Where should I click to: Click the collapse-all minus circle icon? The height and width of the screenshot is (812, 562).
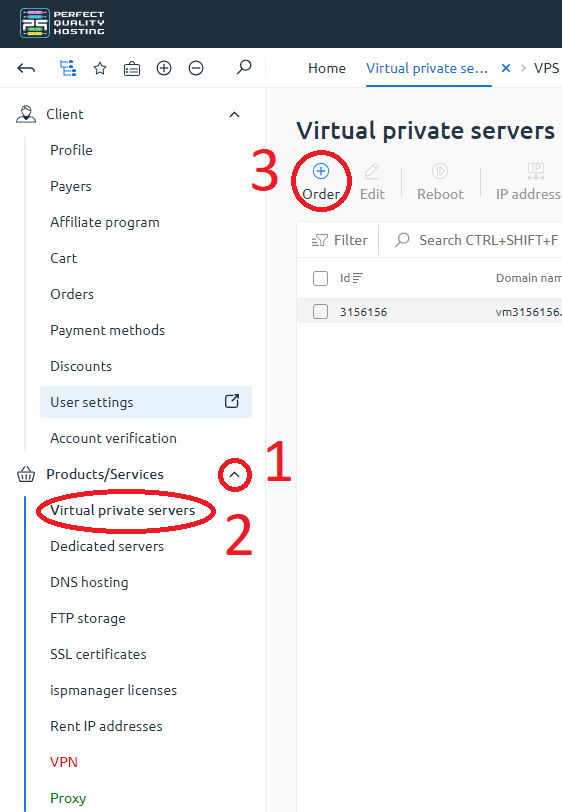coord(196,68)
